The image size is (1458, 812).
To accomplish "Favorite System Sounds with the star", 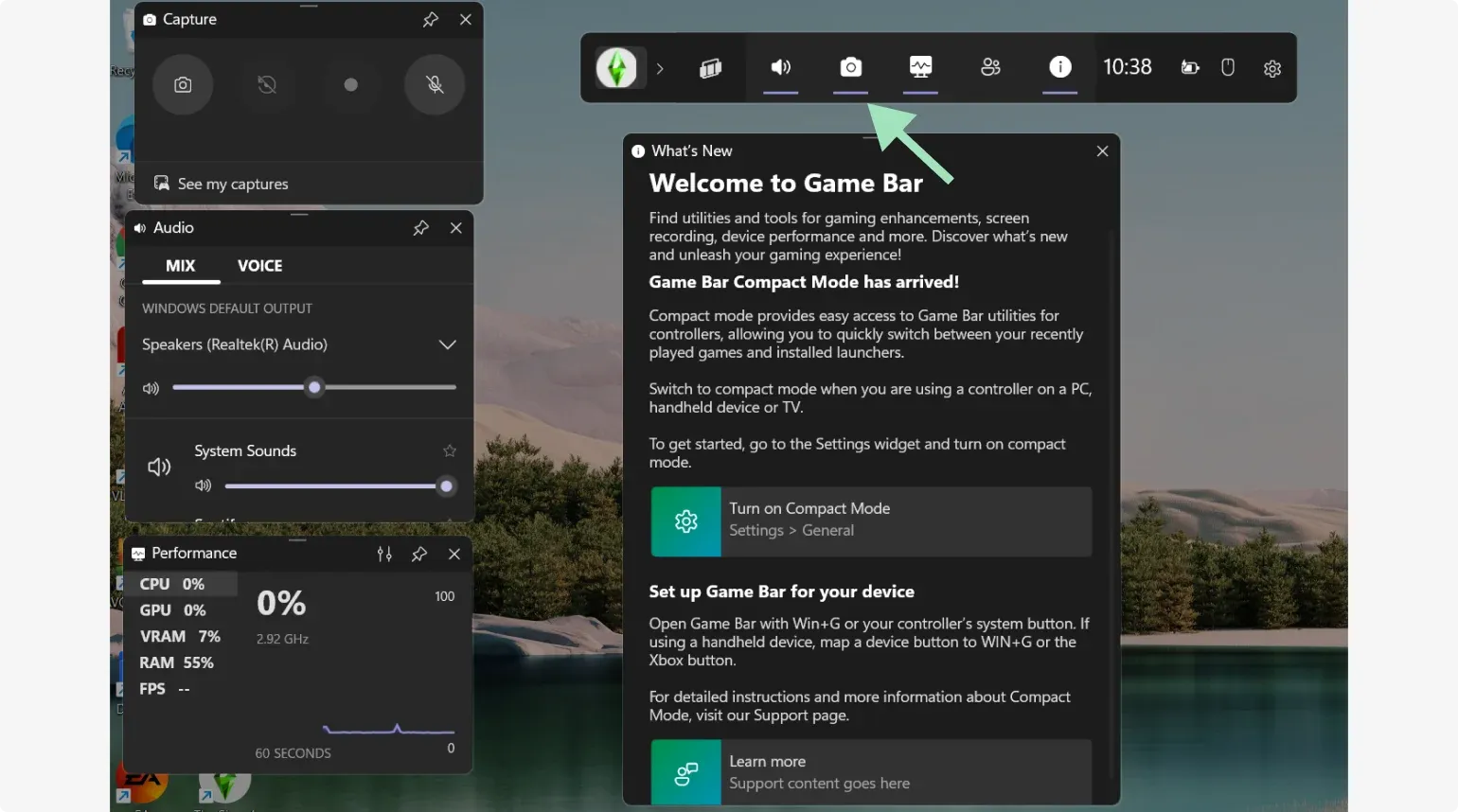I will (450, 450).
